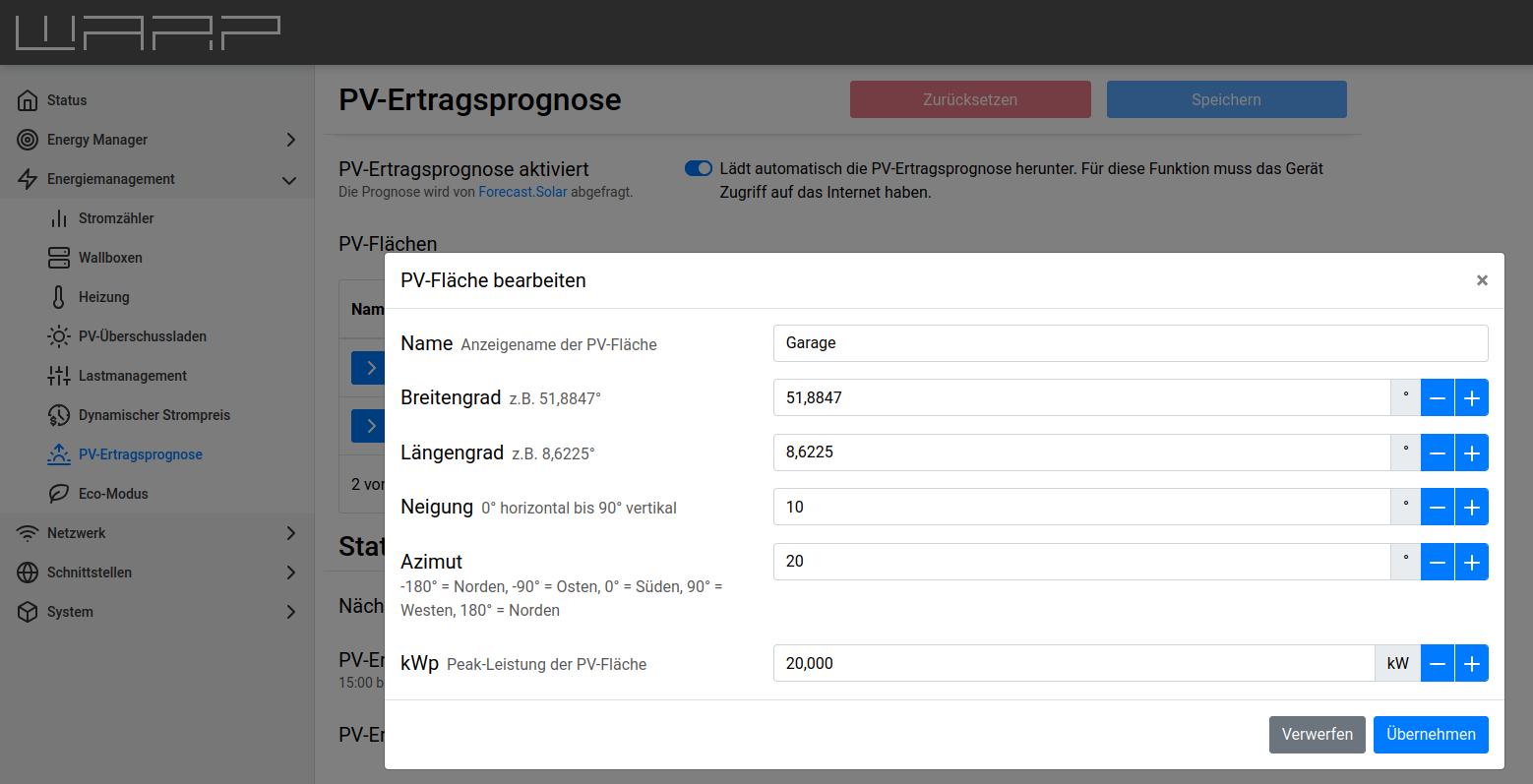Image resolution: width=1533 pixels, height=784 pixels.
Task: Decrease the Azimut value with minus
Action: pos(1438,563)
